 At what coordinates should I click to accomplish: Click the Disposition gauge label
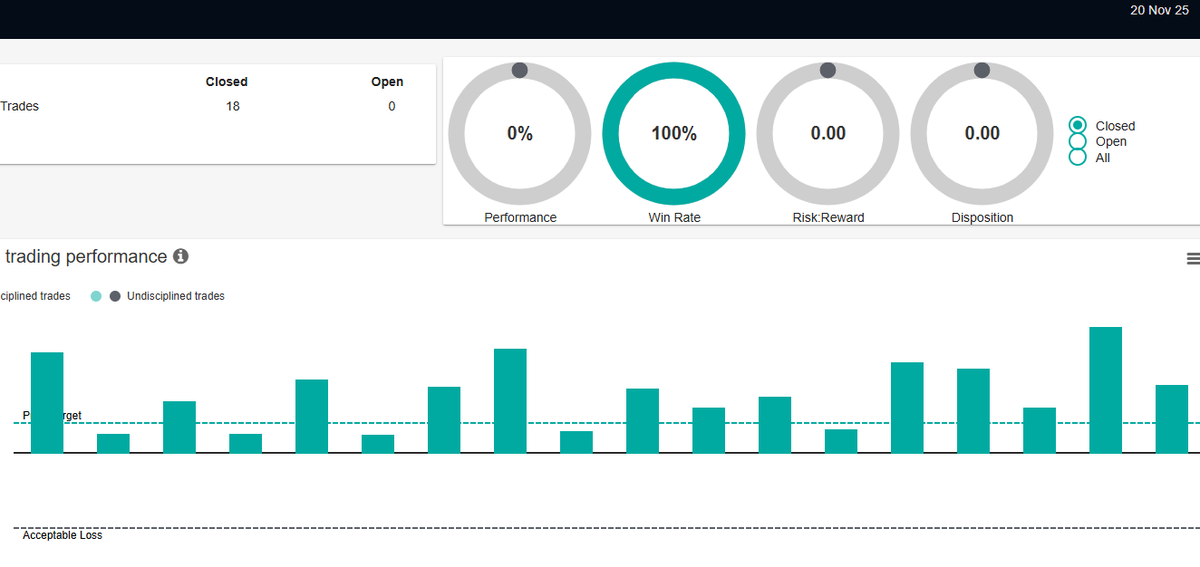click(982, 217)
